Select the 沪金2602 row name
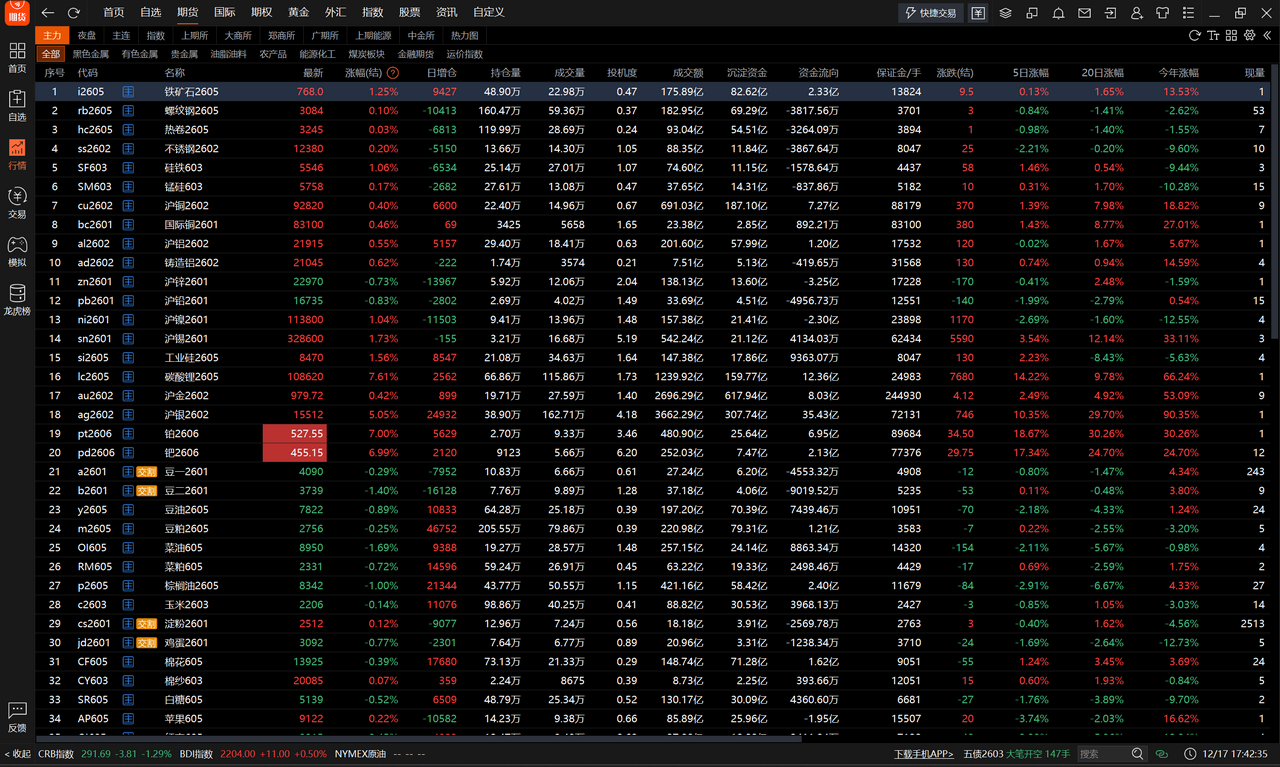This screenshot has width=1280, height=767. [187, 396]
